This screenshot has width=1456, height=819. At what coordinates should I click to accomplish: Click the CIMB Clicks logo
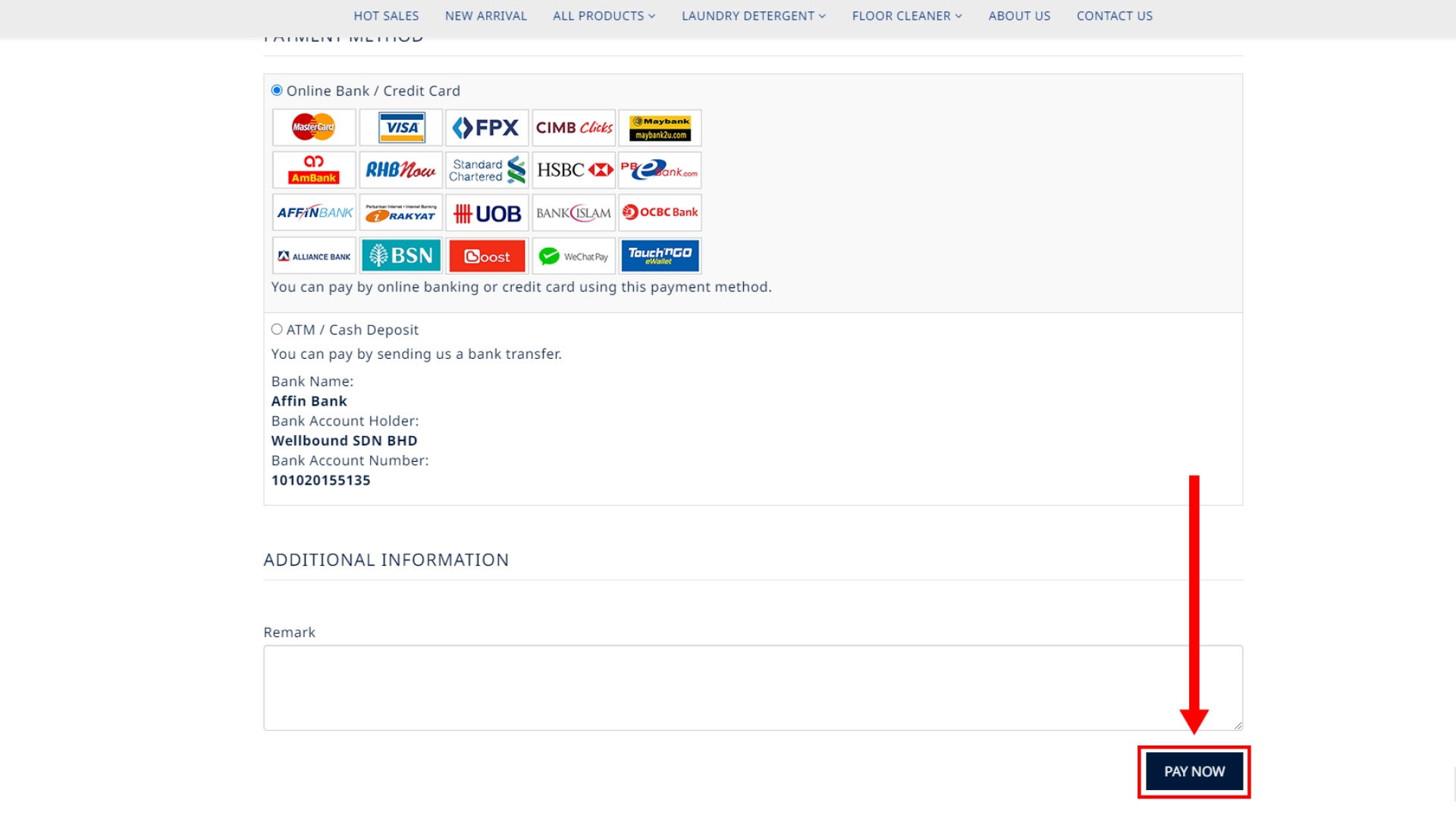click(574, 127)
